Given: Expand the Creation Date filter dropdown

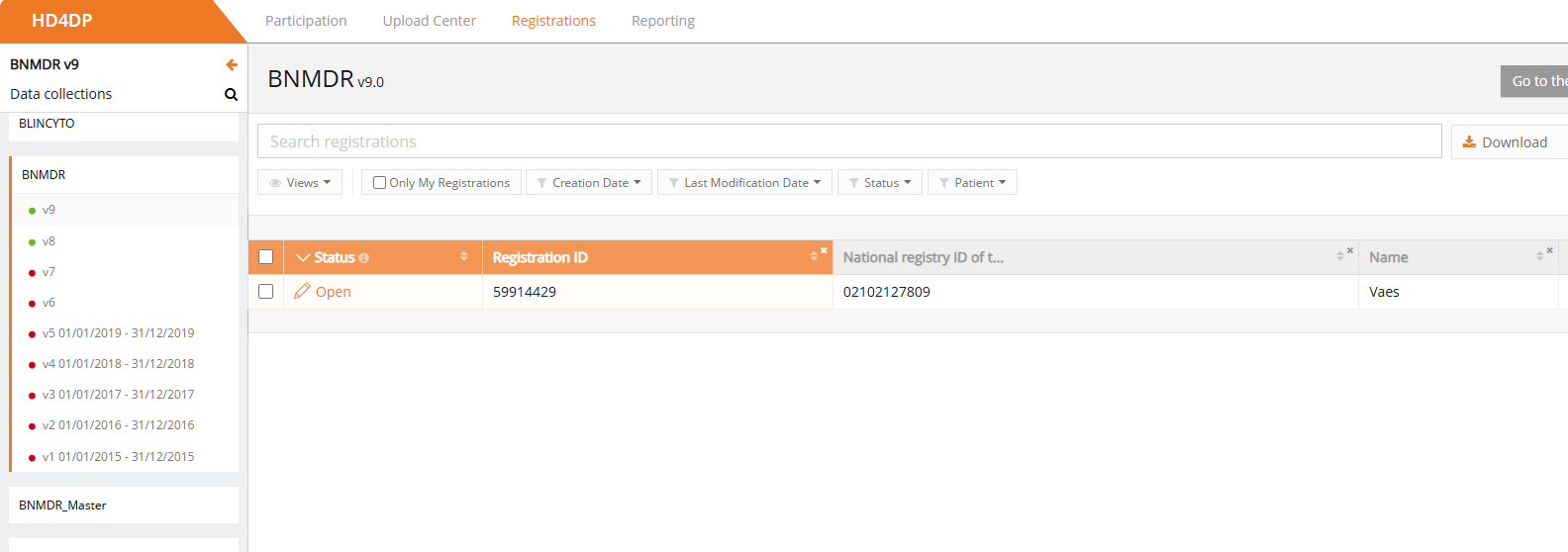Looking at the screenshot, I should click(x=589, y=183).
